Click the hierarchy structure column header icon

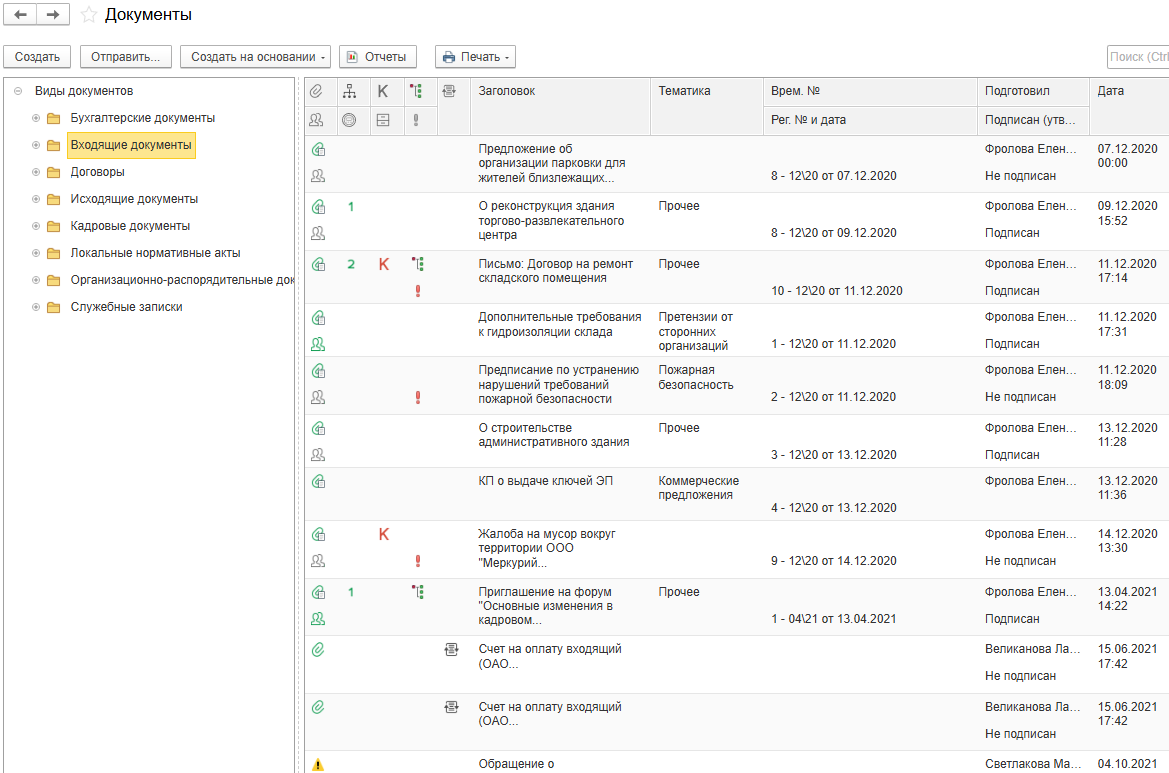[x=349, y=91]
